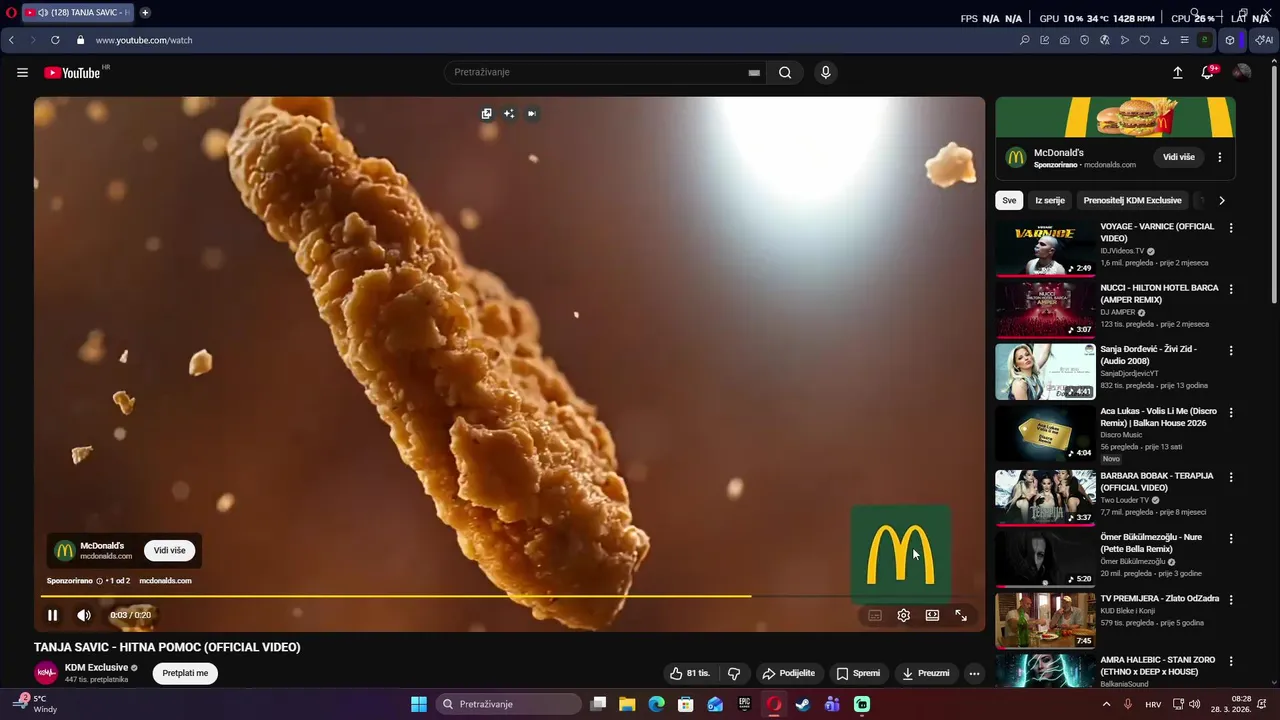The width and height of the screenshot is (1280, 720).
Task: Select the 'Sve' filter chip
Action: click(x=1009, y=200)
